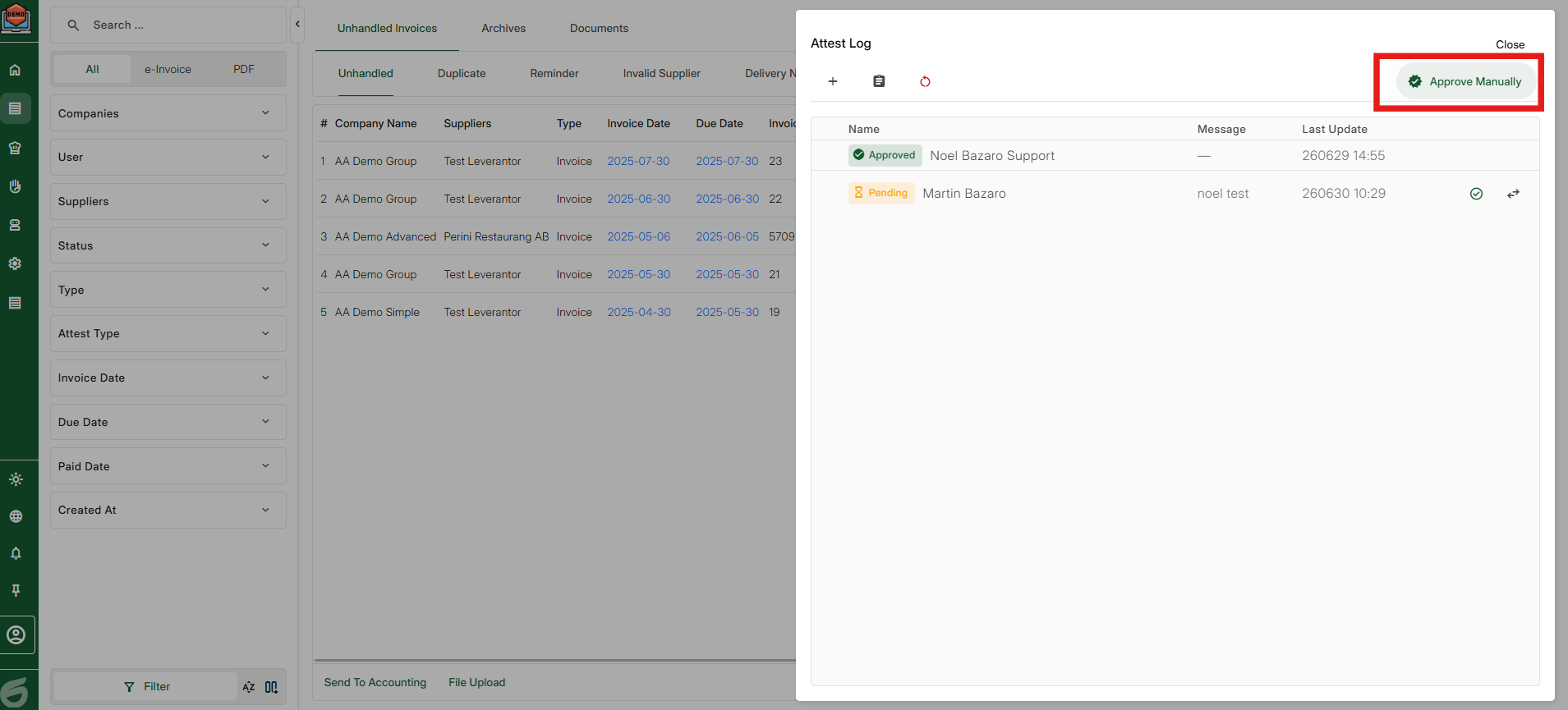Click the Last Update column header
Screen dimensions: 1568x710
click(x=1334, y=129)
